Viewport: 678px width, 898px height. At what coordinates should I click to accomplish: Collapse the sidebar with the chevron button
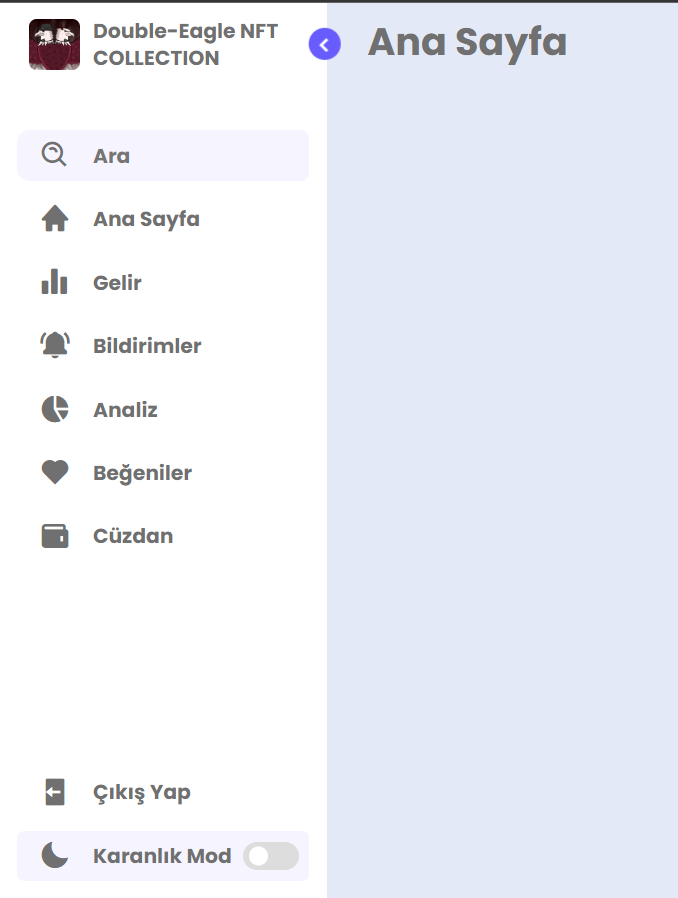(324, 44)
